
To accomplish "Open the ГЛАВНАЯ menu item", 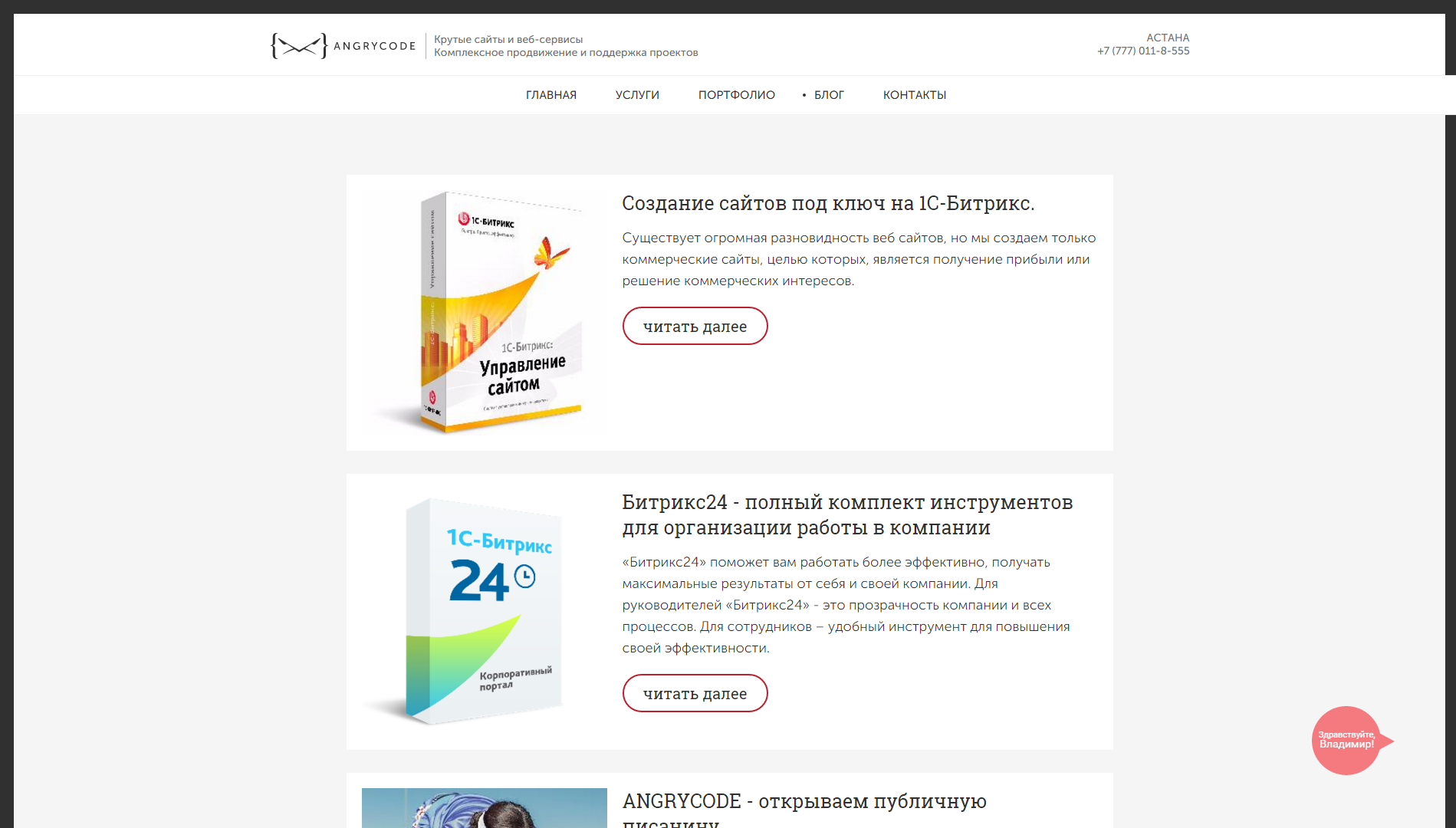I will pos(551,95).
